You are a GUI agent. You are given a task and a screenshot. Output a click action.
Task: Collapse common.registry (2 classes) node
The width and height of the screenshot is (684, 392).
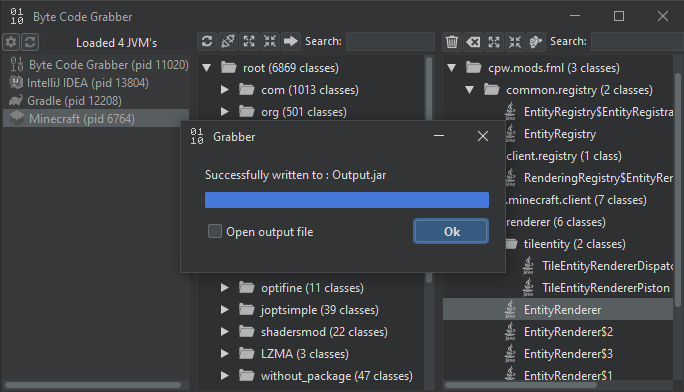point(469,90)
